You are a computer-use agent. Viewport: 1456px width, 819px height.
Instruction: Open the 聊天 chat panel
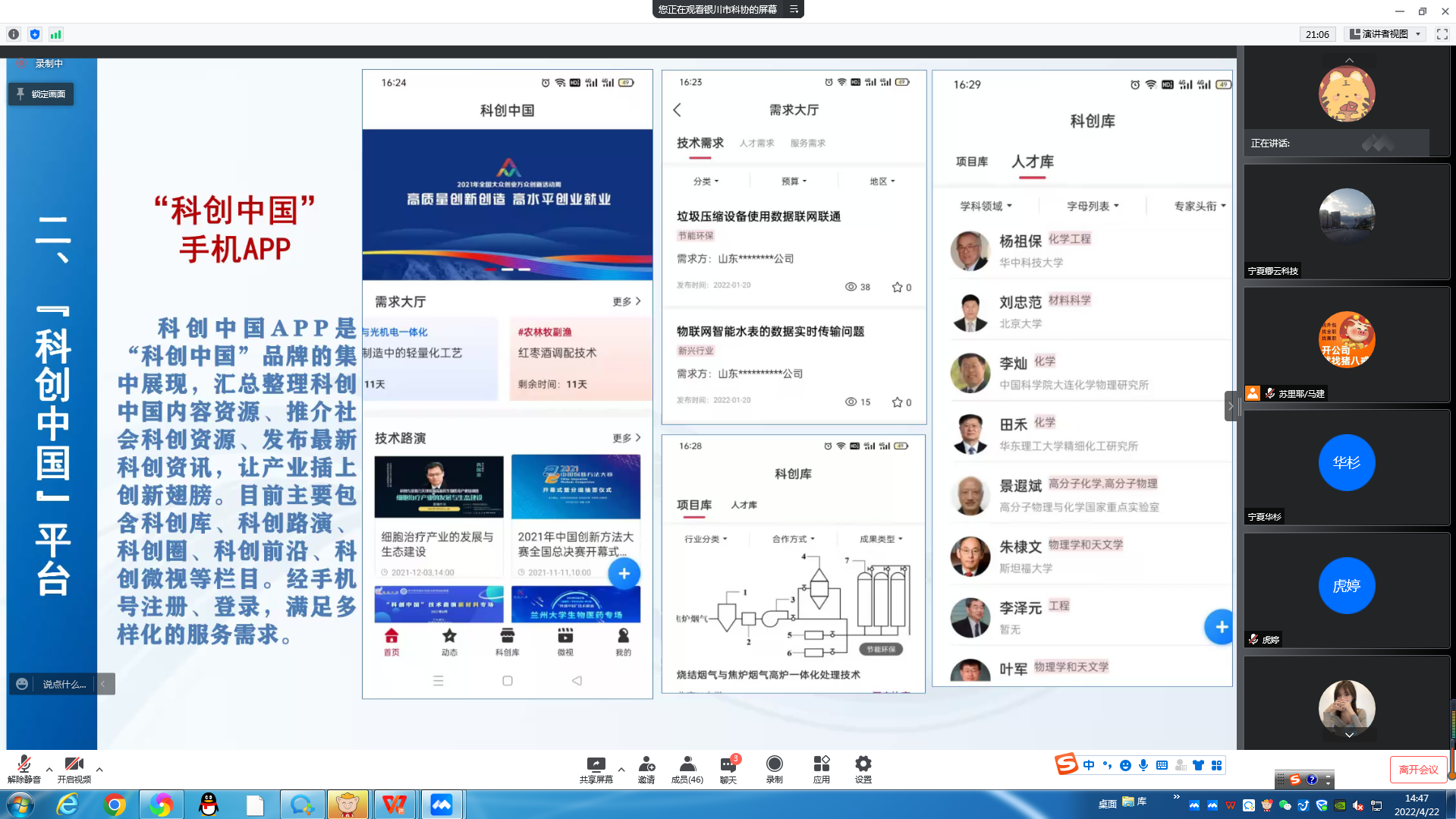click(727, 768)
